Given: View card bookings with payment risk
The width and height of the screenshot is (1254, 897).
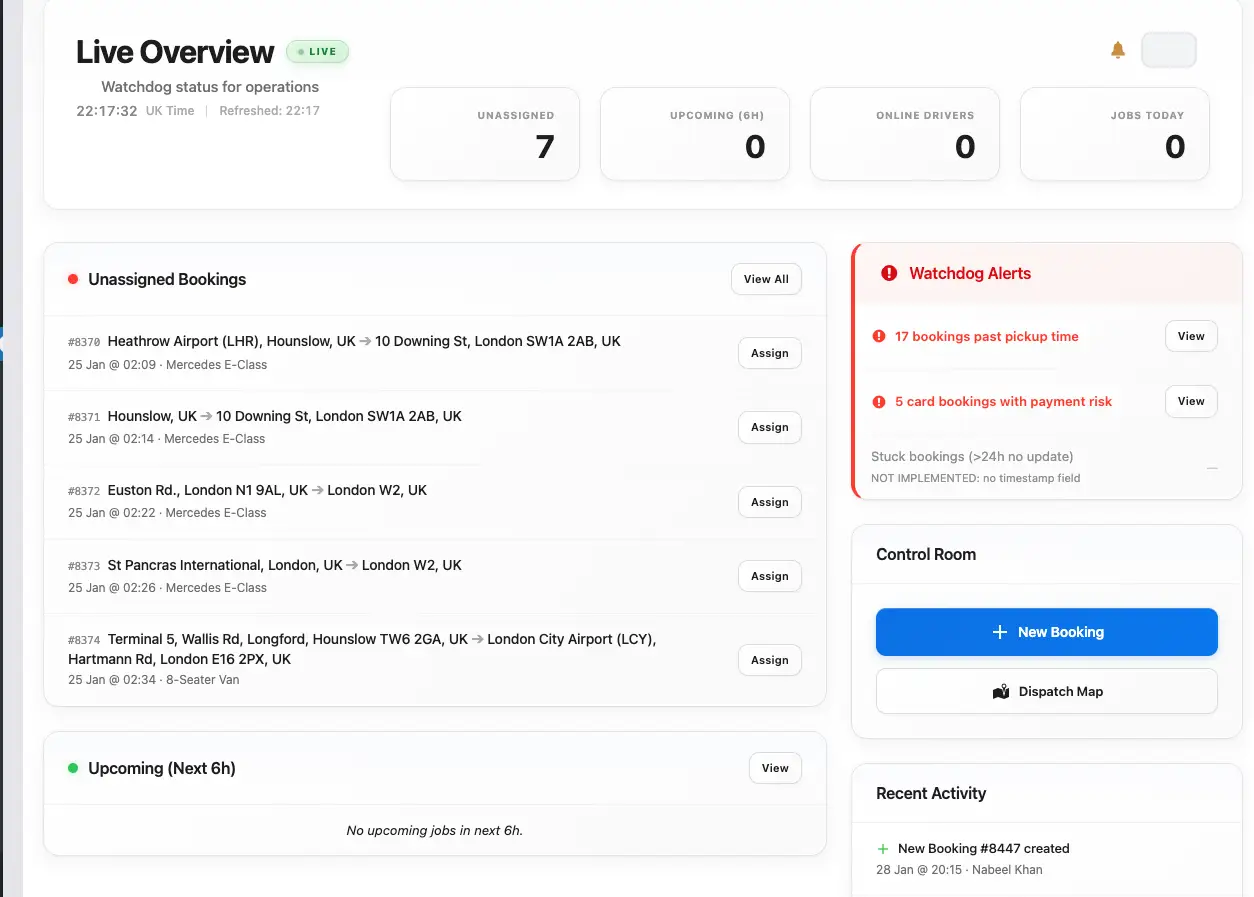Looking at the screenshot, I should (1190, 401).
